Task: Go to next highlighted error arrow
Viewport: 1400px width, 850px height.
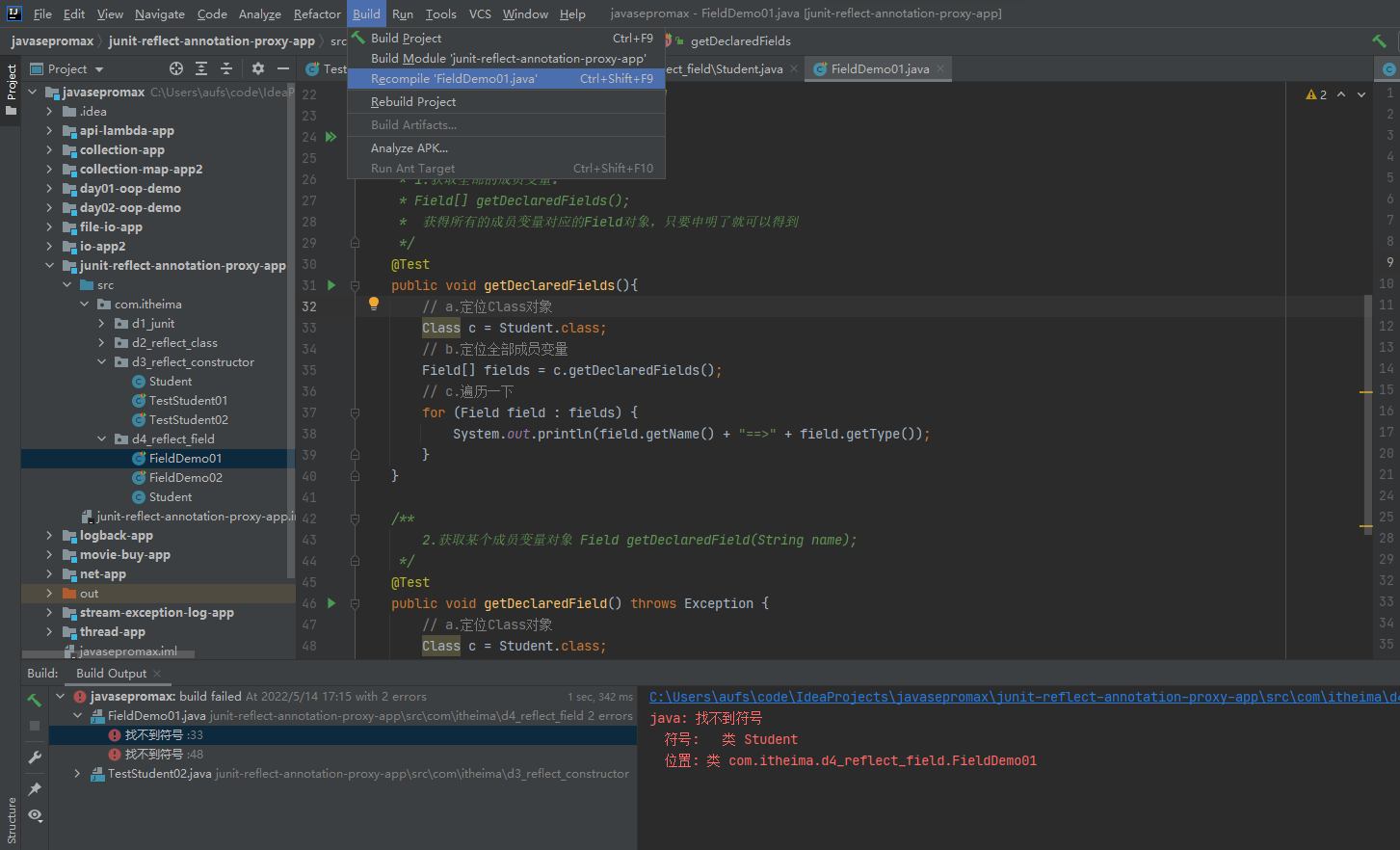Action: [x=1361, y=94]
